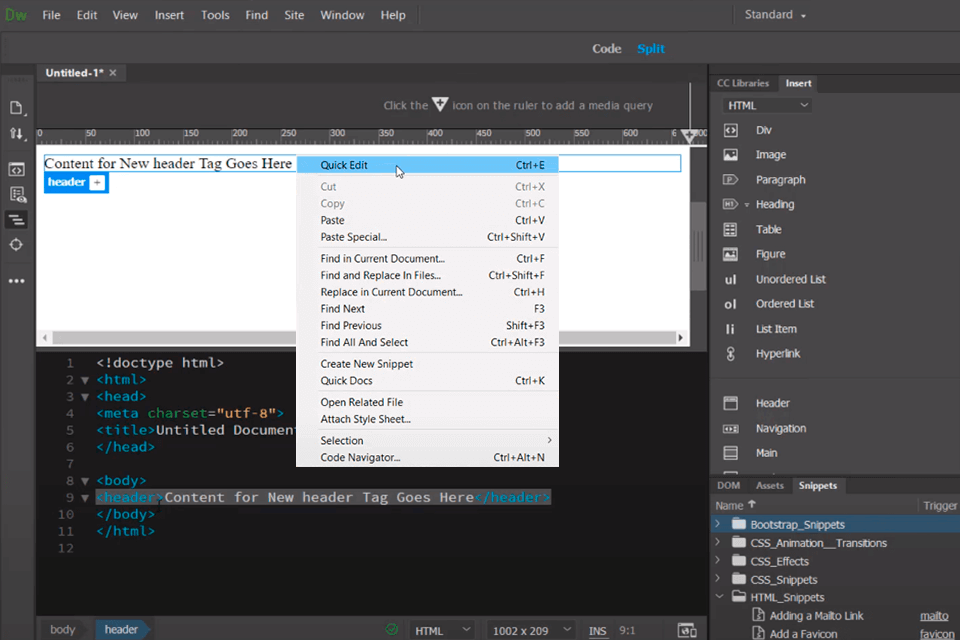Open the Selection submenu
960x640 pixels.
(x=427, y=440)
